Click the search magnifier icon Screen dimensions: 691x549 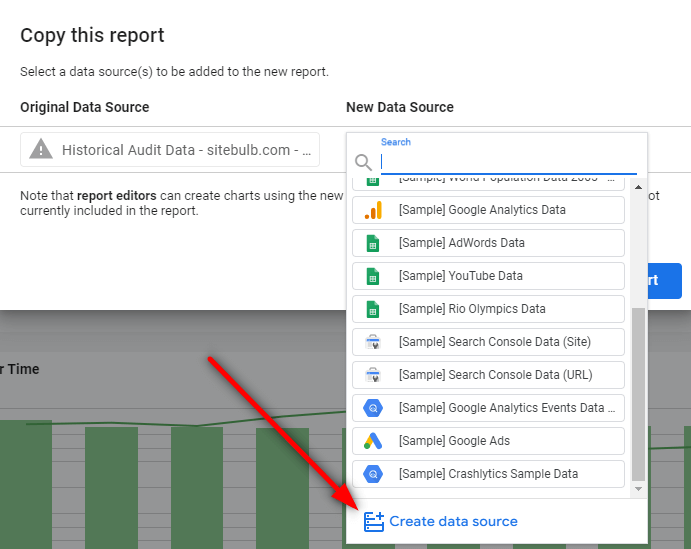364,162
